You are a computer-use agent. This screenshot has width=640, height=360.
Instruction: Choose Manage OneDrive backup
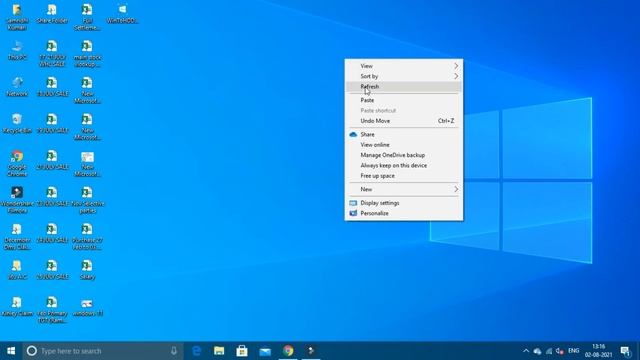coord(404,155)
